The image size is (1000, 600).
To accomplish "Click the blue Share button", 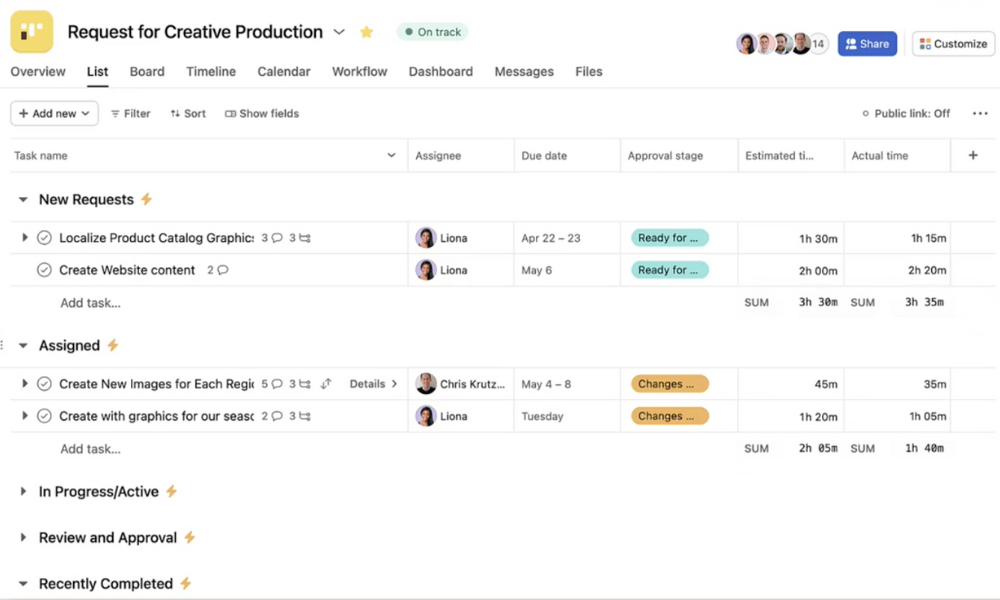I will click(866, 44).
